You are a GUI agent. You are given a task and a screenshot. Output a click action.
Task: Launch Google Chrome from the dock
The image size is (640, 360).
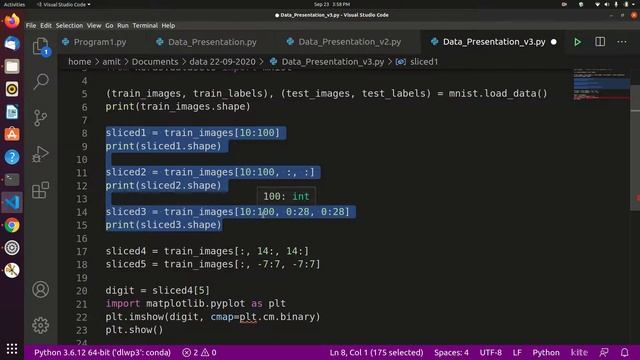(12, 225)
